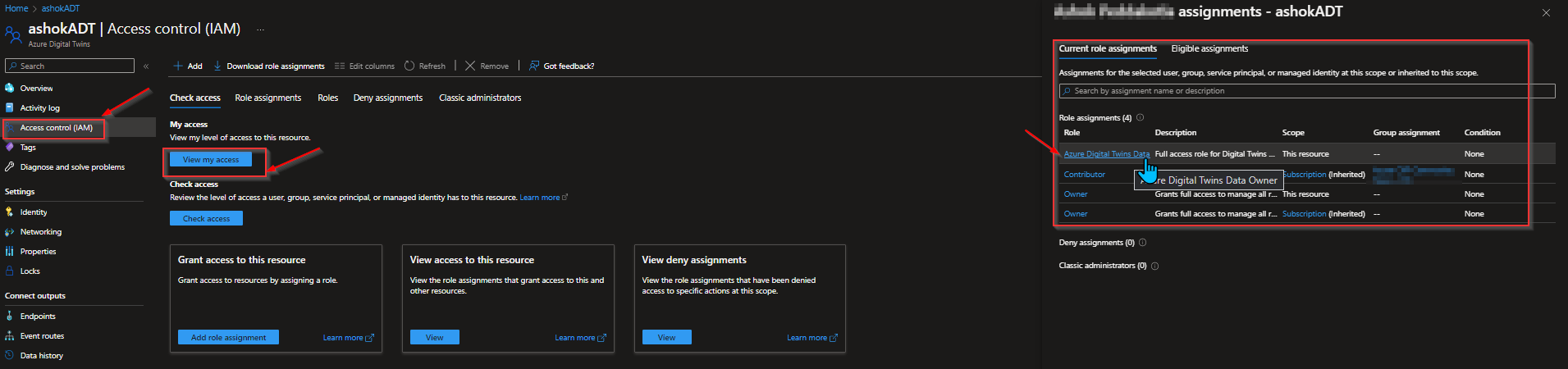Click the sidebar Search field
Image resolution: width=1568 pixels, height=369 pixels.
coord(70,66)
